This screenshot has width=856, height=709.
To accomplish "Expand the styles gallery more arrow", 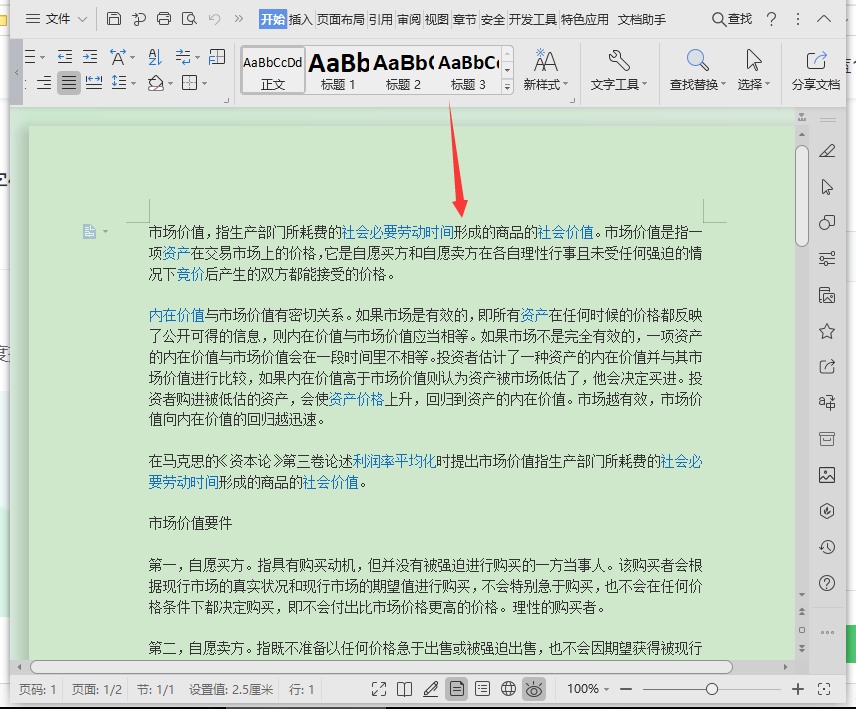I will 507,87.
